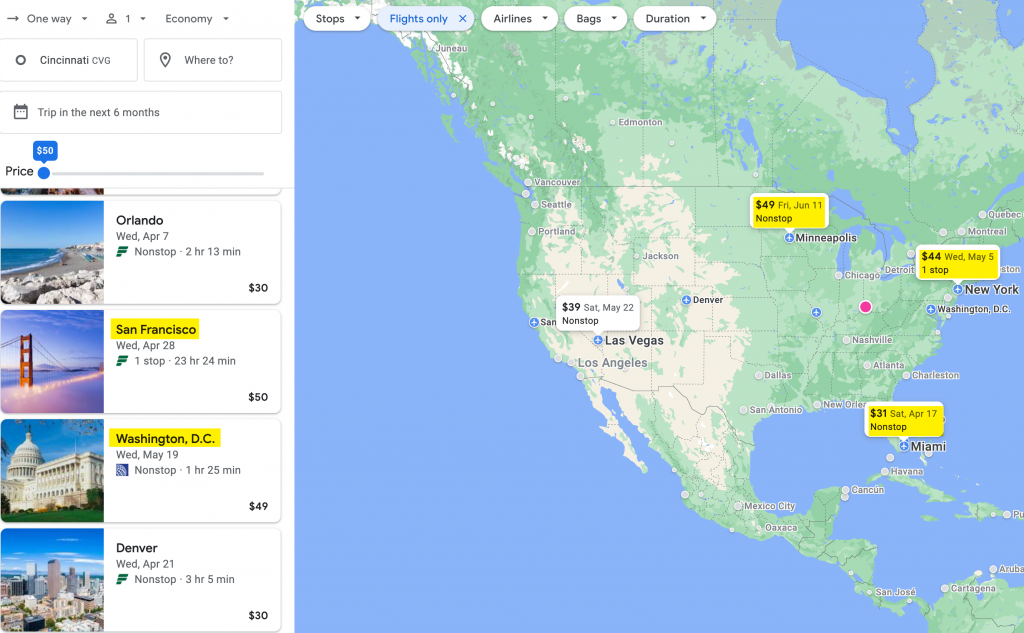
Task: Click the Nonstop 1 hr 25 min text
Action: tap(187, 470)
